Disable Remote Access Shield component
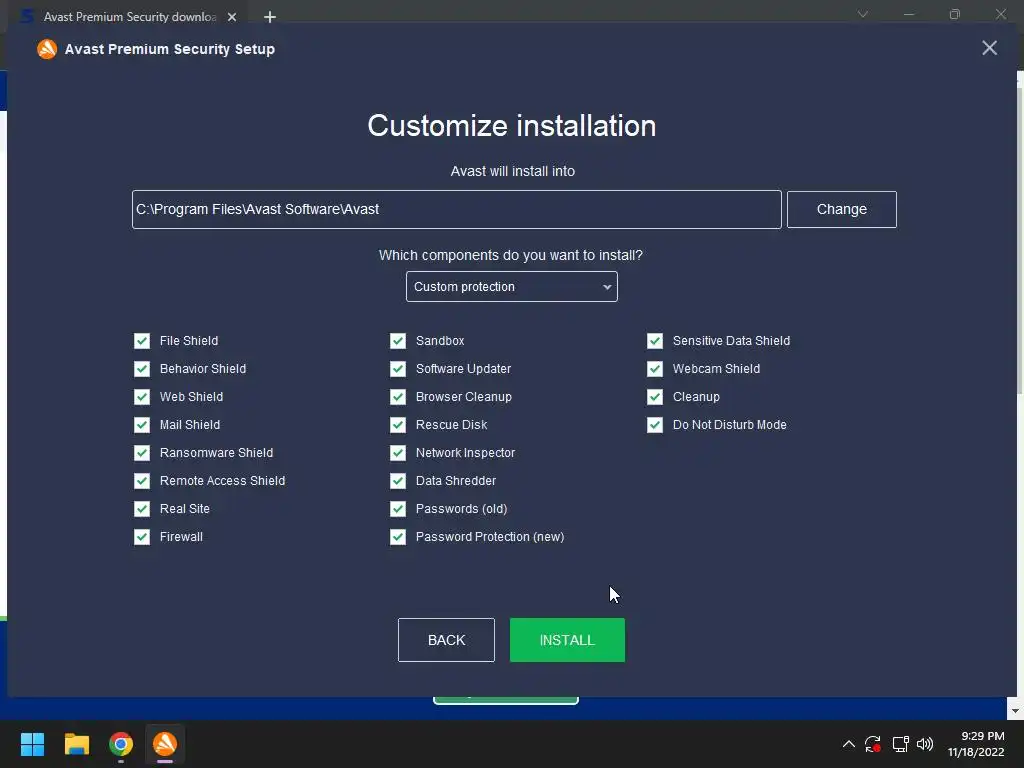Screen dimensions: 1024x768 142,481
